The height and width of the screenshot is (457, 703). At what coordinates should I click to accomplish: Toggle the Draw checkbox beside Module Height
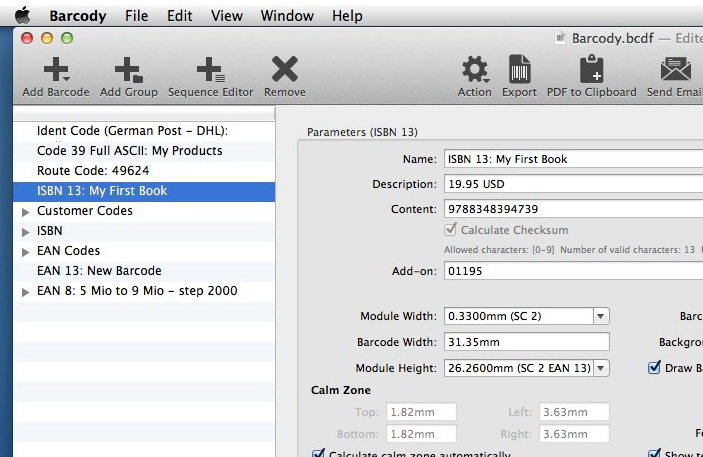655,368
